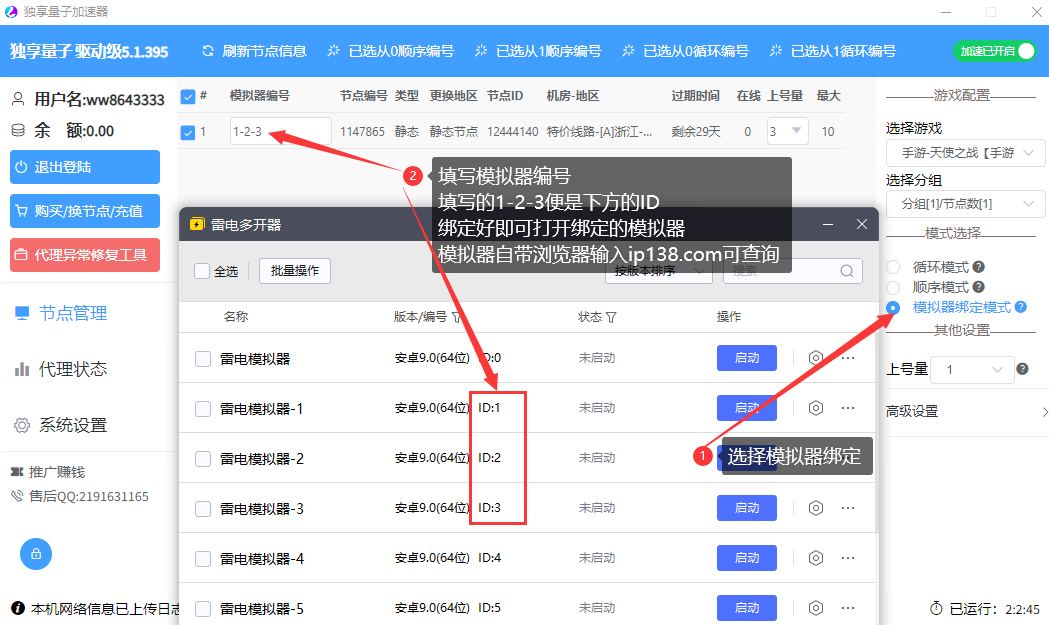Start 雷电模拟器 ID:0 with 启动 button
Screen dimensions: 1049x625
pyautogui.click(x=747, y=358)
